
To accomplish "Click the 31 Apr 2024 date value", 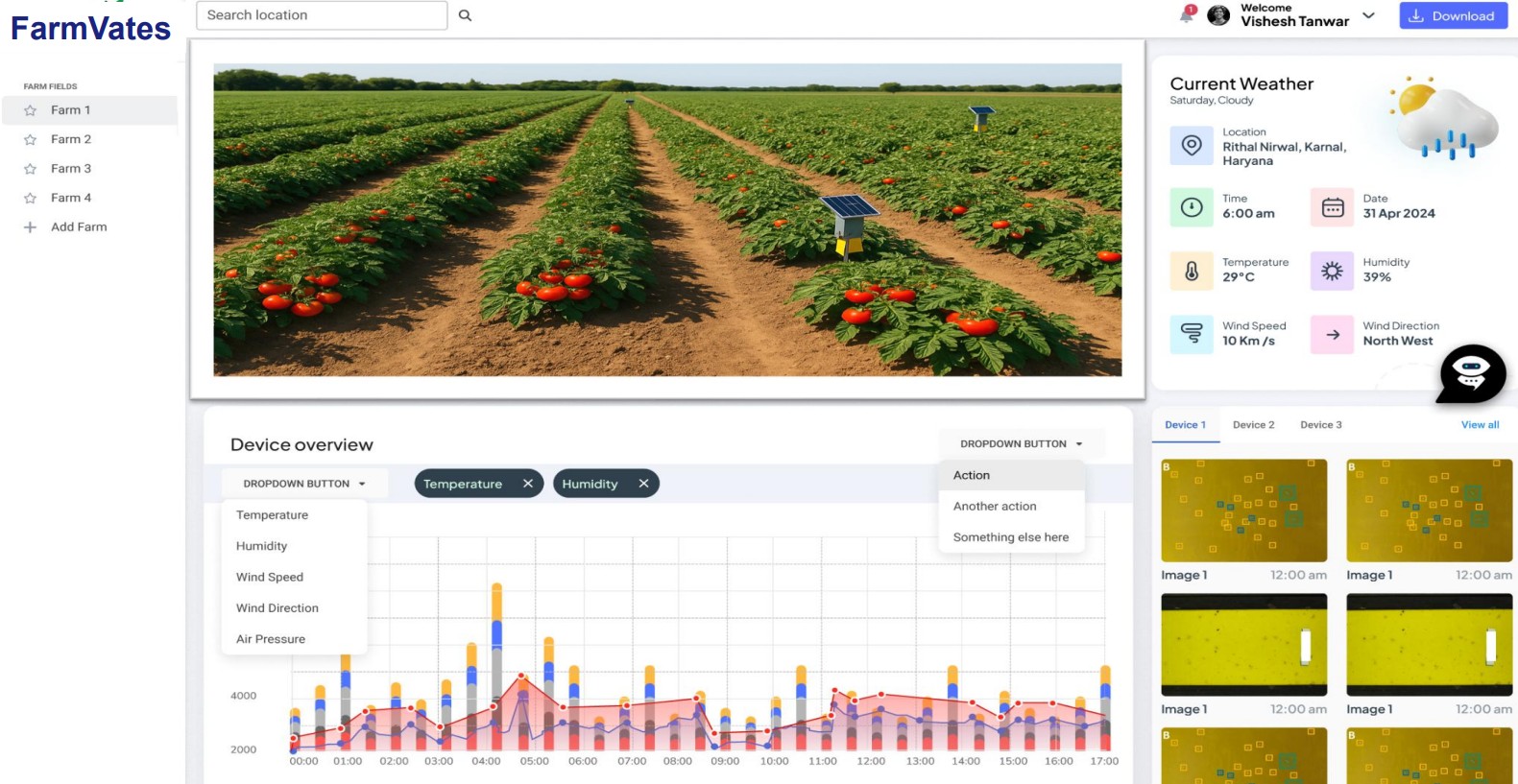I will [x=1399, y=214].
